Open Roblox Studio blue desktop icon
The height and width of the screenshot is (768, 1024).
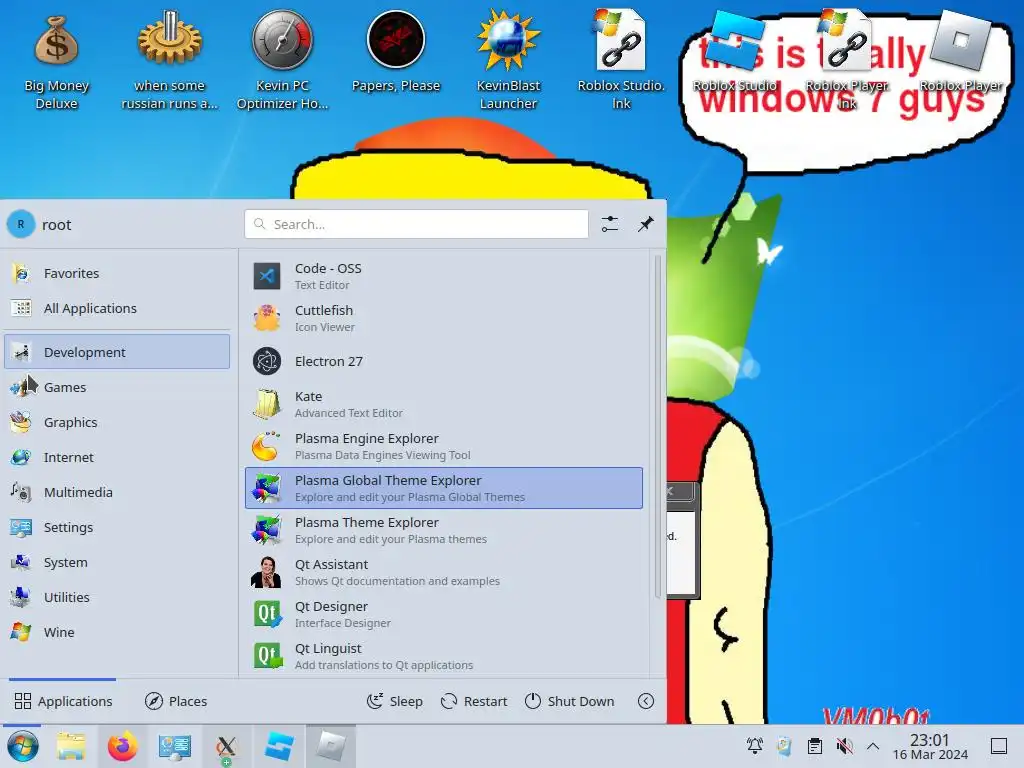click(x=734, y=51)
